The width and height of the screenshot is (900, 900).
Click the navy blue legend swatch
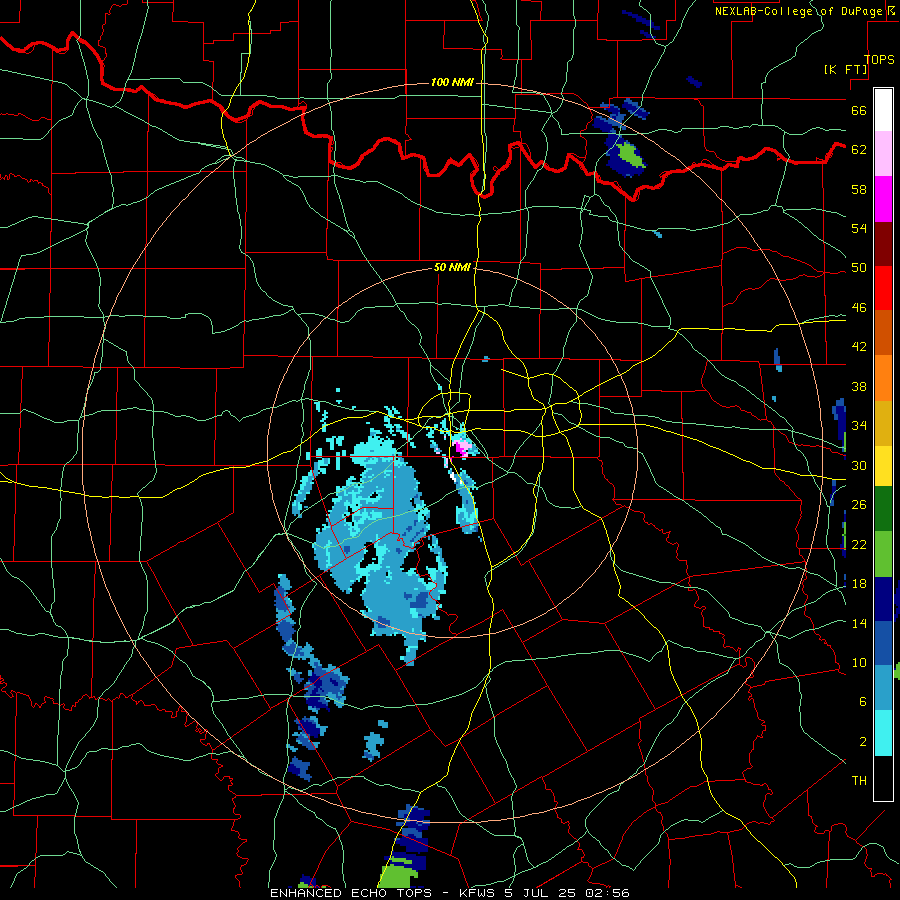point(883,599)
